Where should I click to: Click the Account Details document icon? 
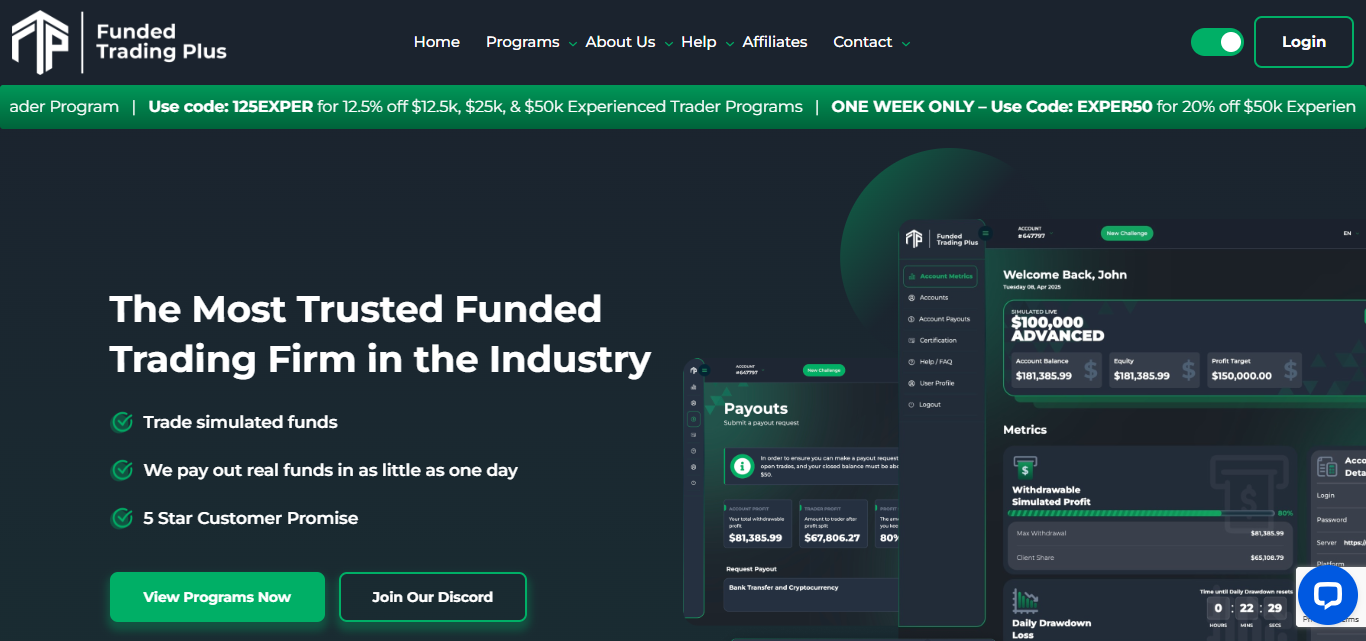1328,467
